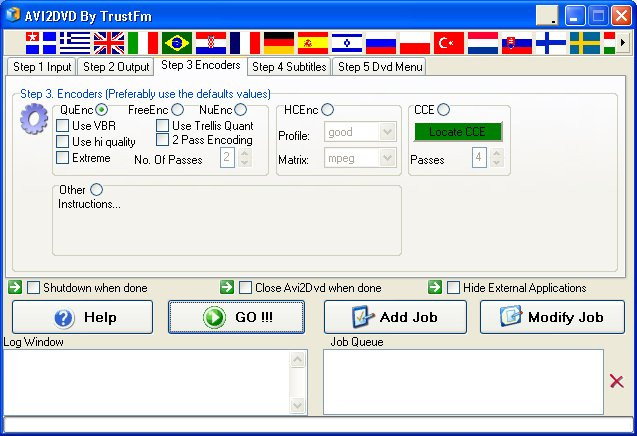Screen dimensions: 637x436
Task: Turn on 2 Pass Encoding
Action: (162, 140)
